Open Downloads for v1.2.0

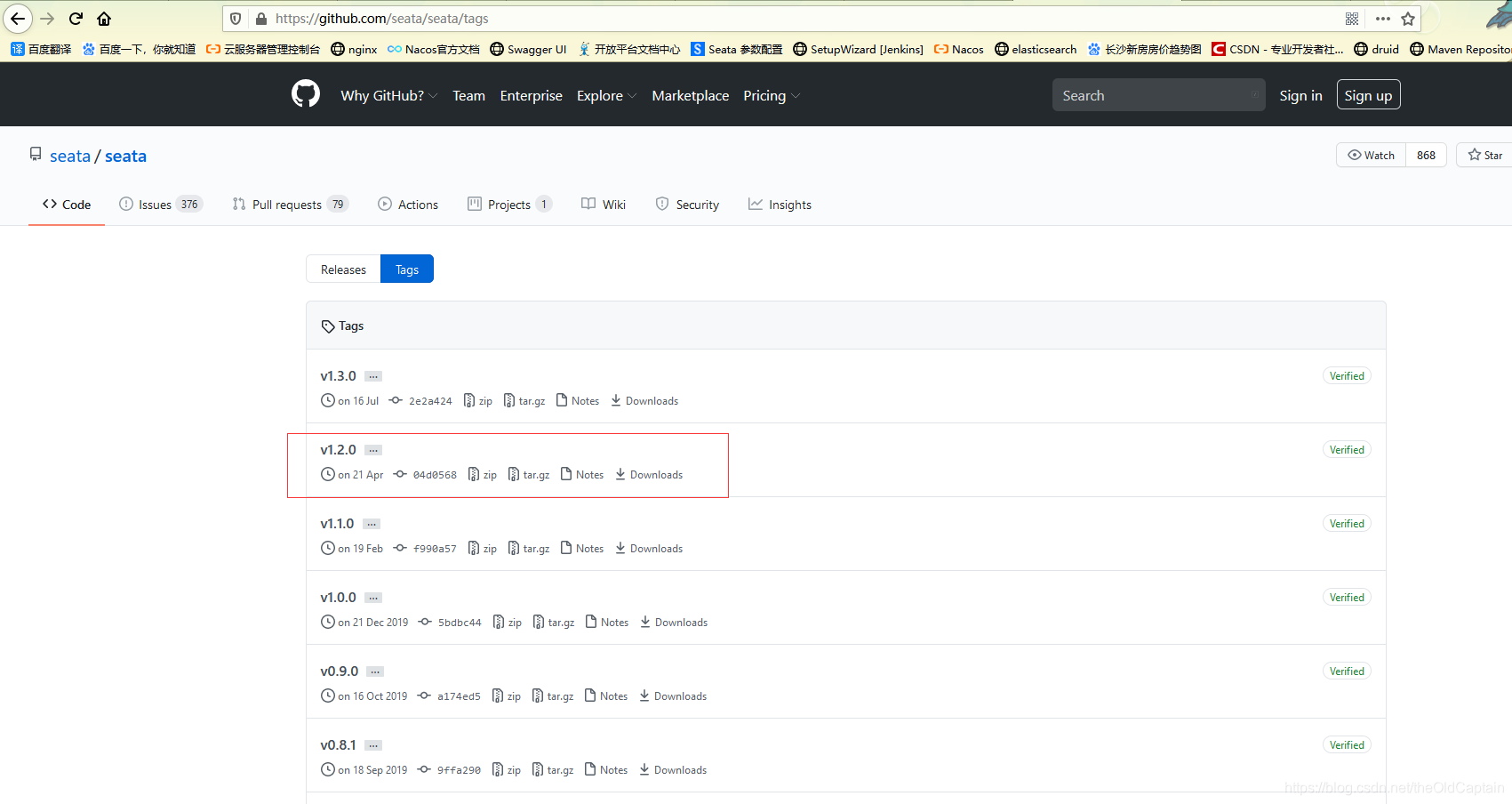(649, 475)
